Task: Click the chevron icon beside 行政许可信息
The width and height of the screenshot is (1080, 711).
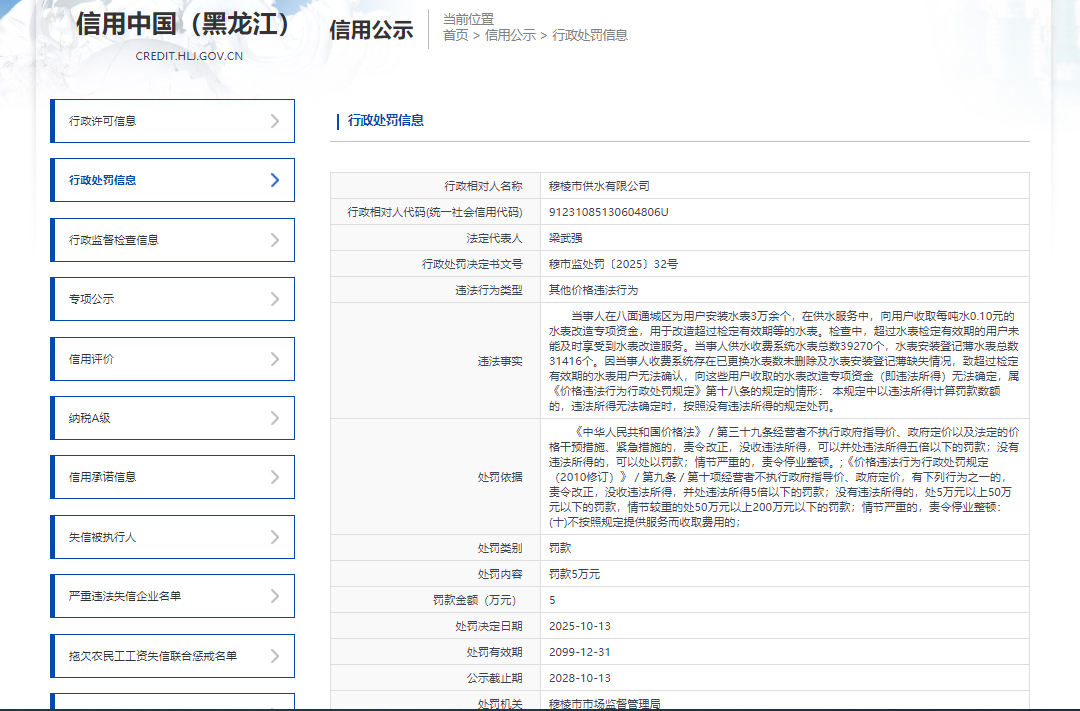Action: pyautogui.click(x=275, y=121)
